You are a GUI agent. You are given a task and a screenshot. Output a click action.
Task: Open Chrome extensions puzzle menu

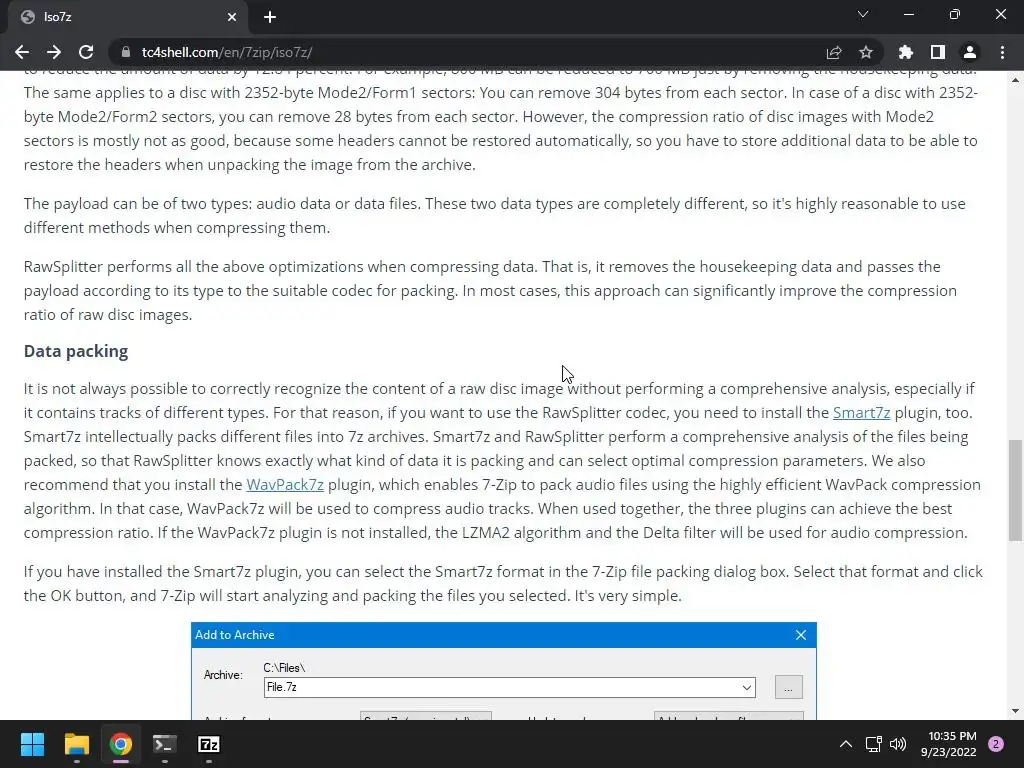pyautogui.click(x=906, y=52)
